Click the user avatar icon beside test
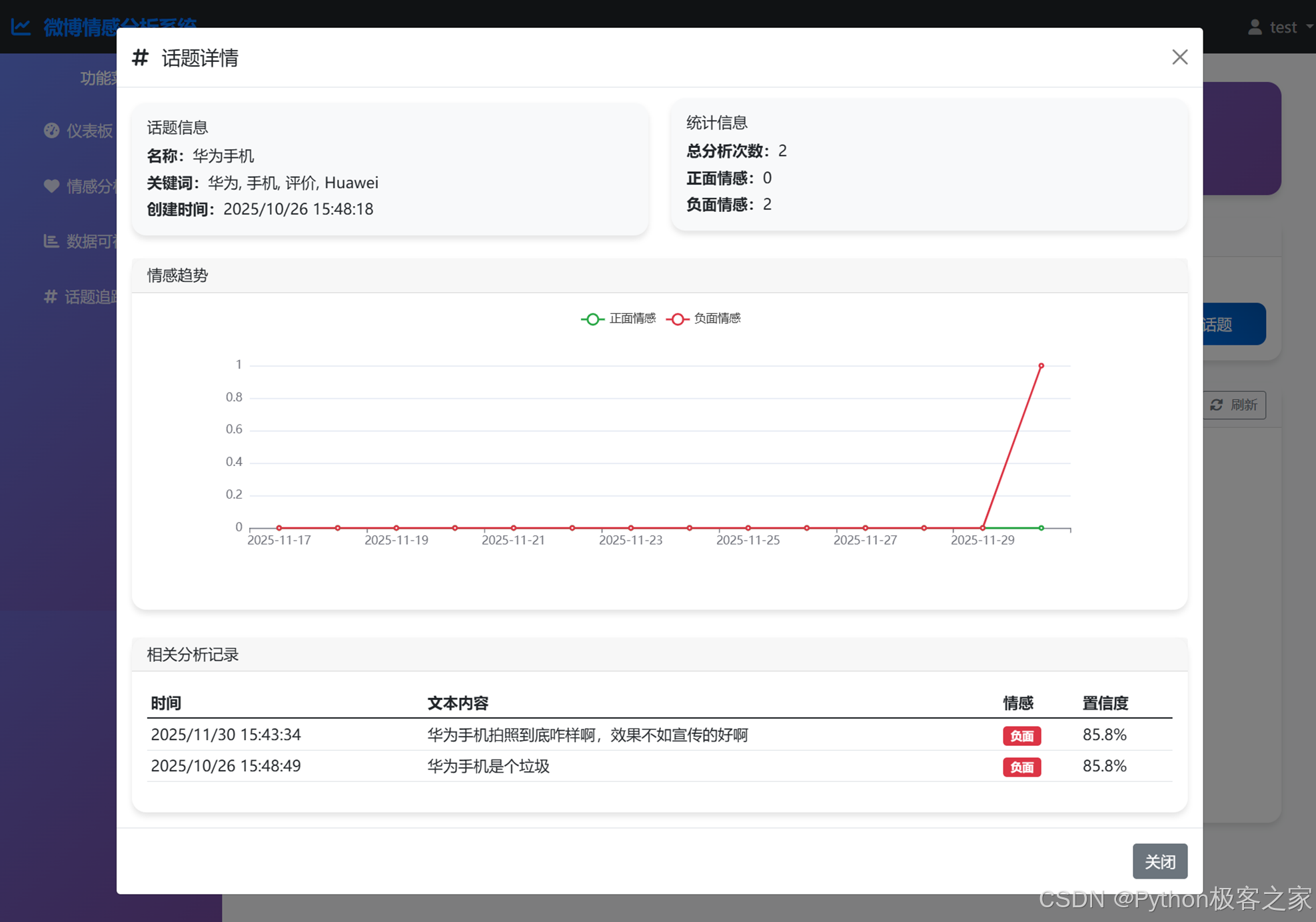The image size is (1316, 922). pyautogui.click(x=1255, y=27)
